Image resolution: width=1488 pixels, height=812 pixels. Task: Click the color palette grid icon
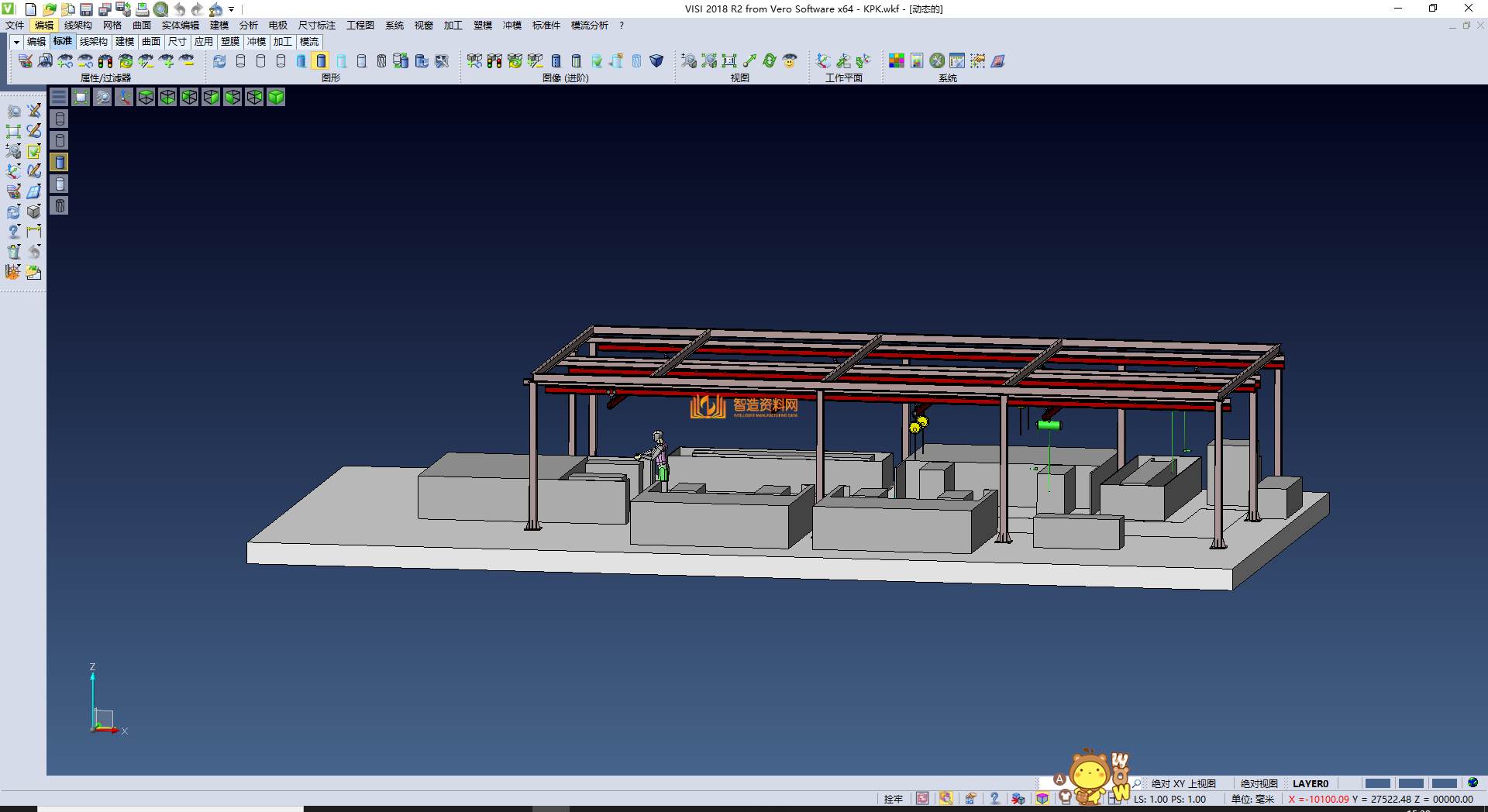pyautogui.click(x=896, y=60)
